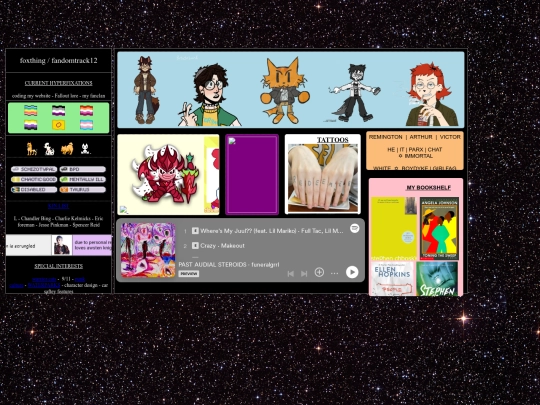The image size is (540, 405).
Task: Click the CURRENT HYPERFIXATIONS heading
Action: tap(59, 83)
